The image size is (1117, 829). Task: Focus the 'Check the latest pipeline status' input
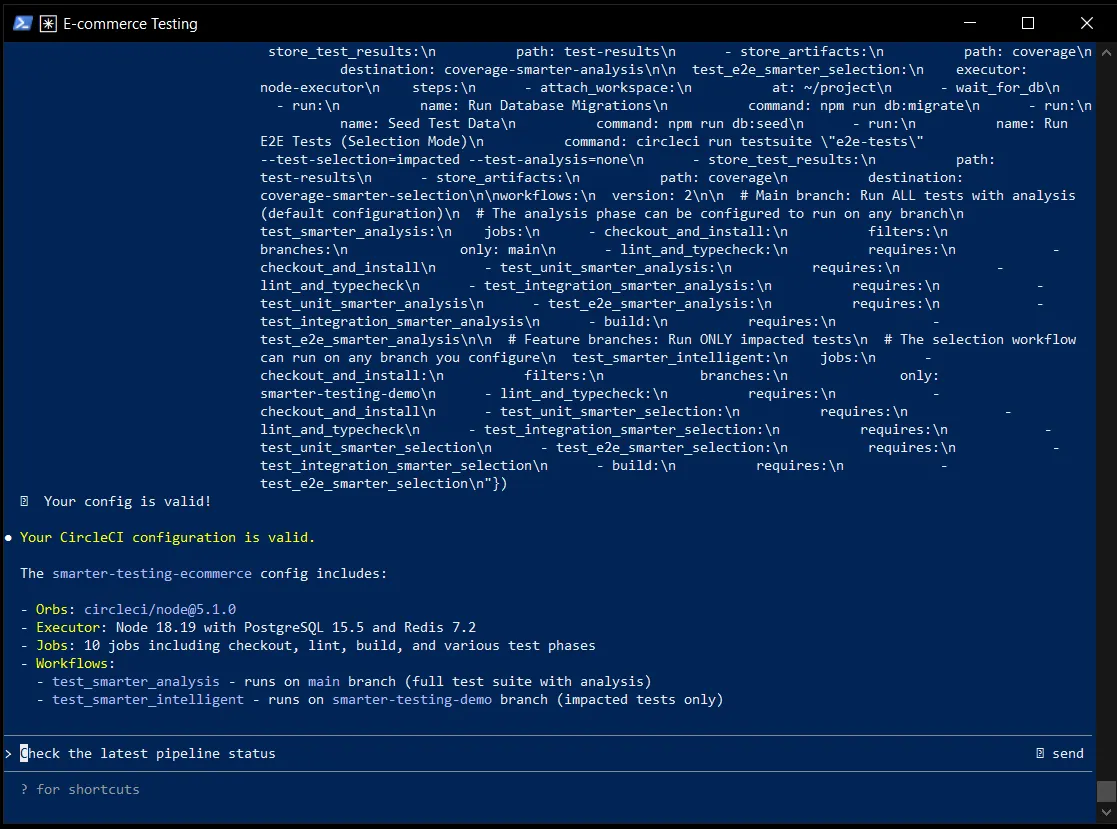tap(147, 754)
